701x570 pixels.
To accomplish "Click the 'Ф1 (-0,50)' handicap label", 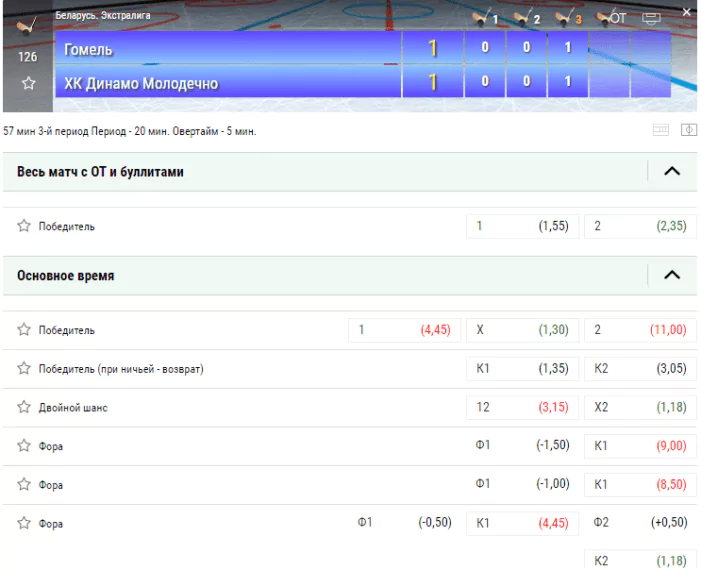I will (x=405, y=522).
